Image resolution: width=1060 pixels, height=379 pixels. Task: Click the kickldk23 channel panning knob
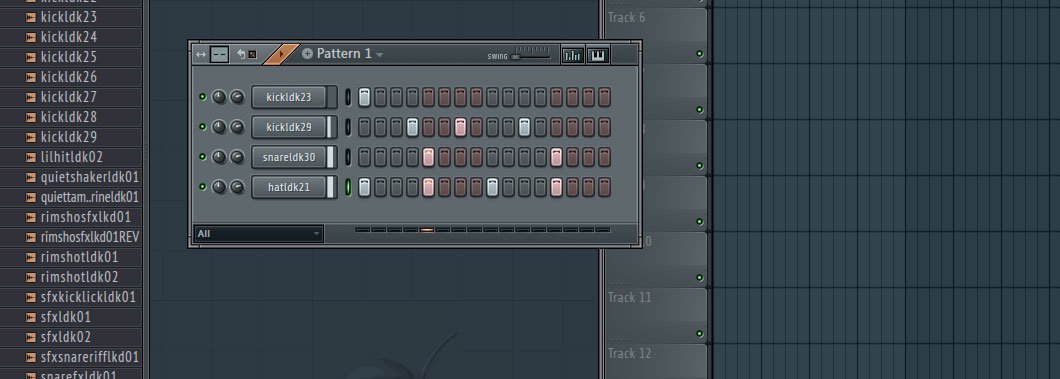(219, 97)
